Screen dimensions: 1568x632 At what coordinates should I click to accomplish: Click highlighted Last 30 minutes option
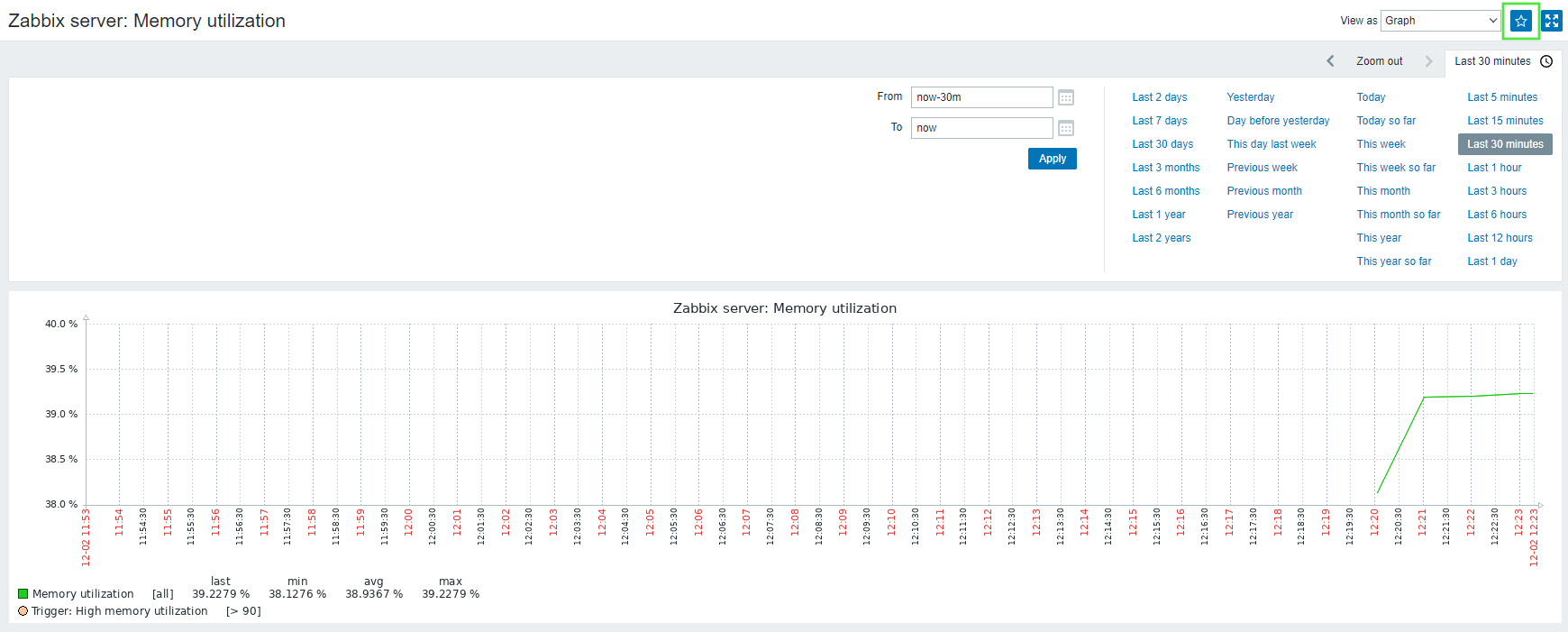click(x=1505, y=144)
